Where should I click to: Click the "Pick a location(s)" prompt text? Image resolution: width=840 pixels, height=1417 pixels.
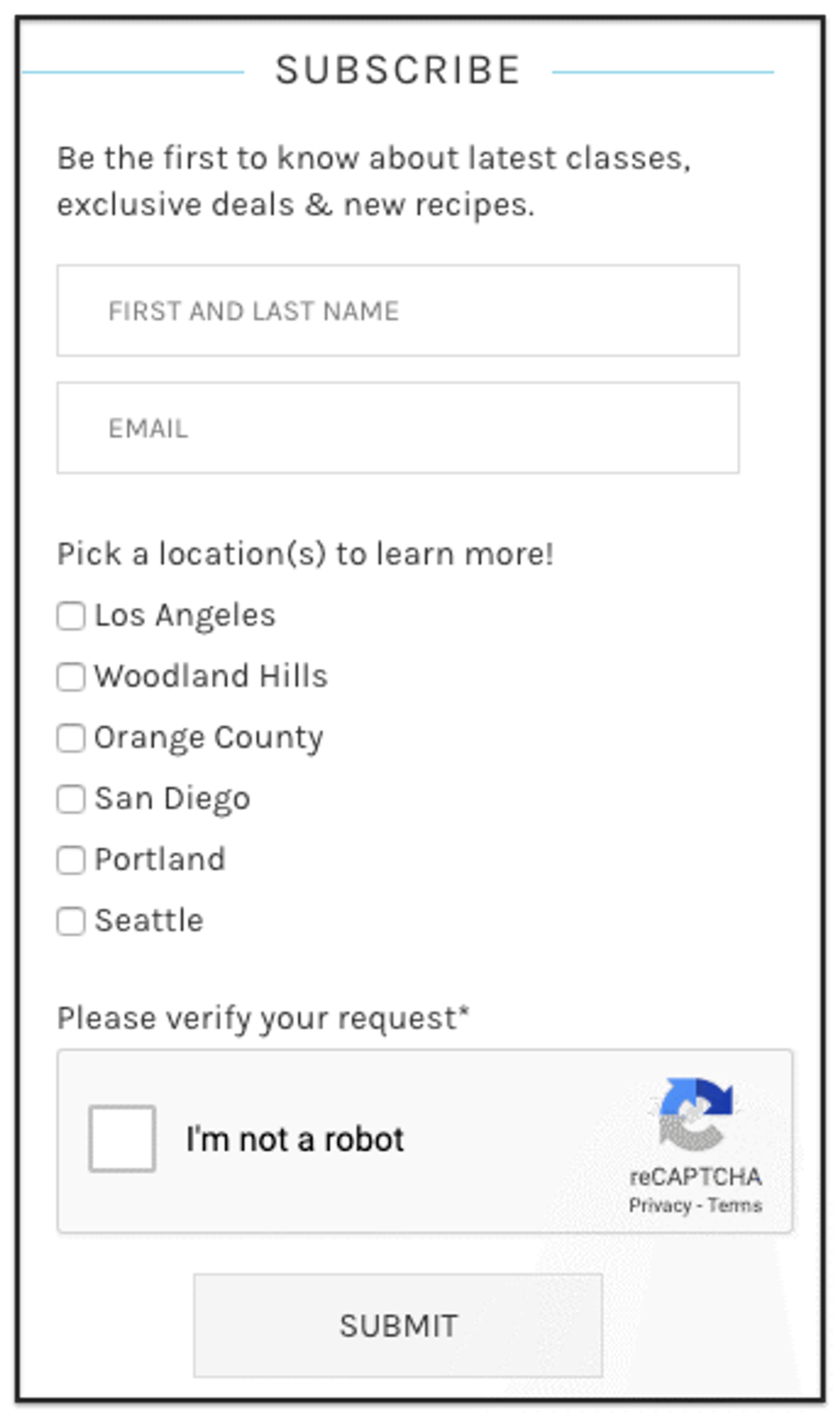click(305, 553)
